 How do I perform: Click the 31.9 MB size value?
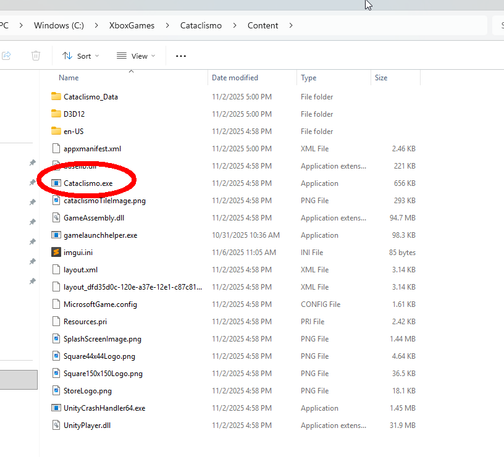pos(402,425)
